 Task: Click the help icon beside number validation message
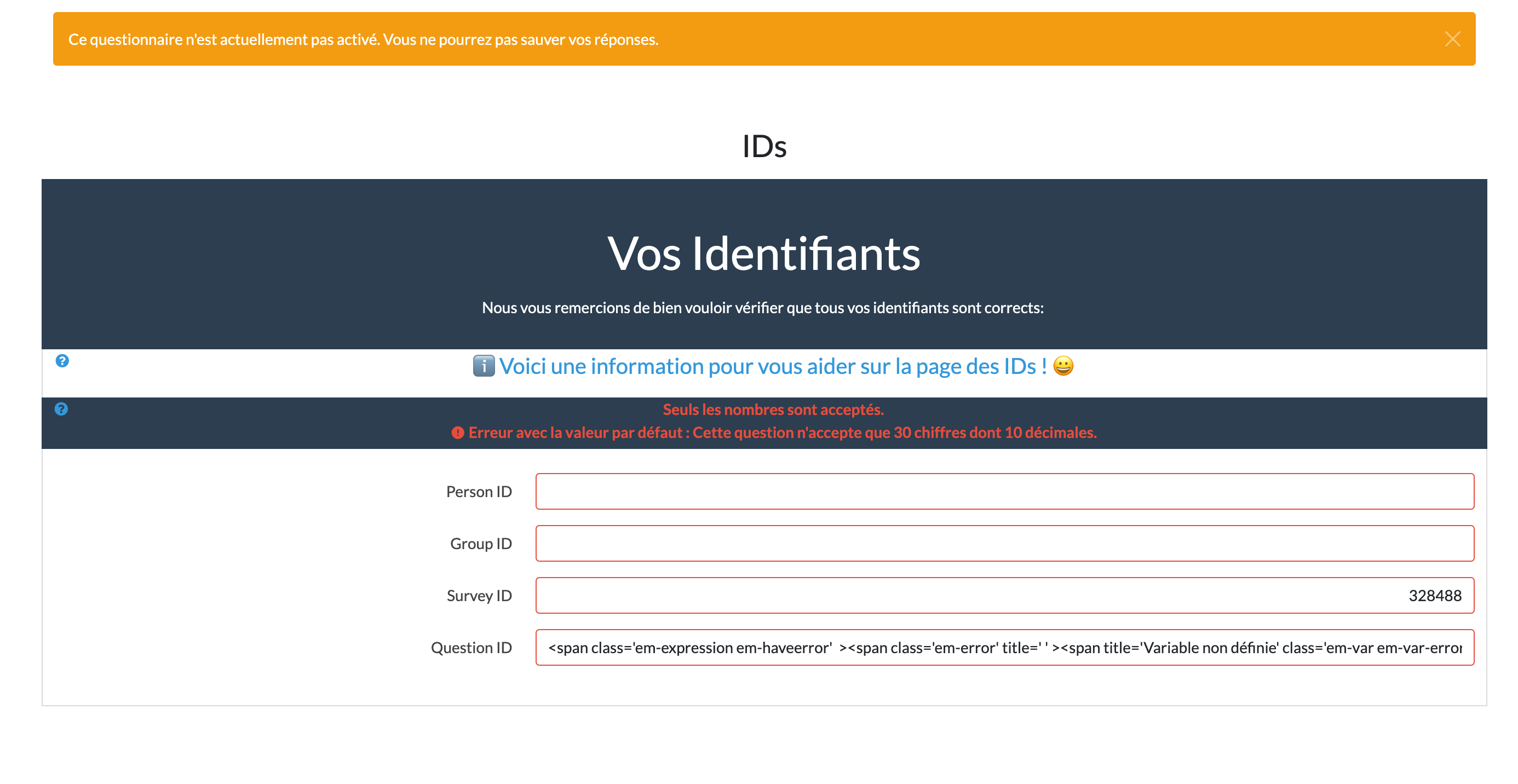point(61,409)
